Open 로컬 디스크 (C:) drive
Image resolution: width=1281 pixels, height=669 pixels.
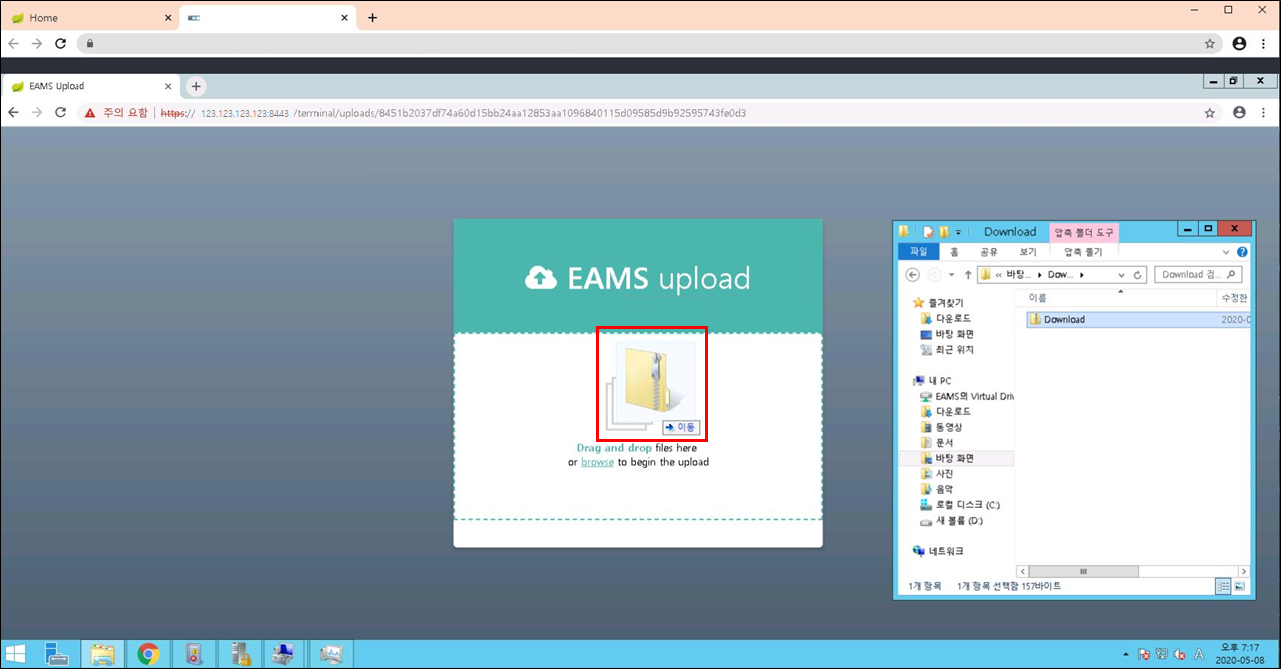tap(959, 505)
